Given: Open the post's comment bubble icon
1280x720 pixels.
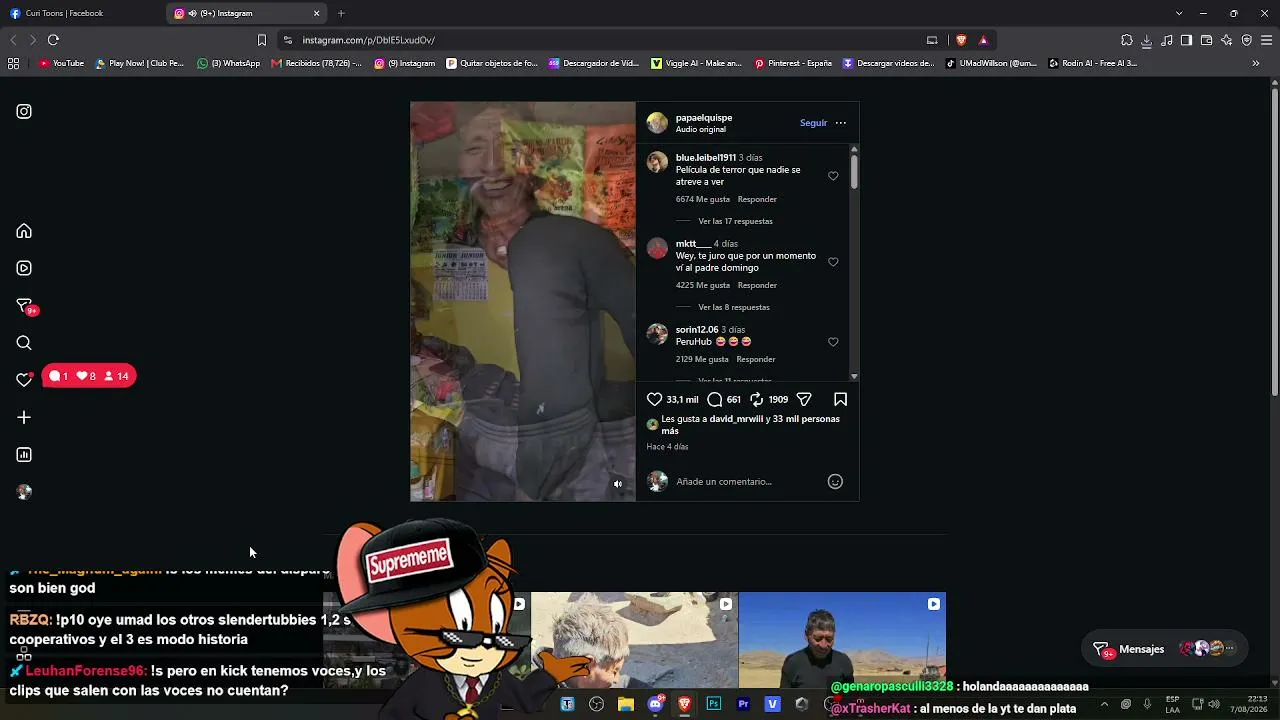Looking at the screenshot, I should [715, 399].
